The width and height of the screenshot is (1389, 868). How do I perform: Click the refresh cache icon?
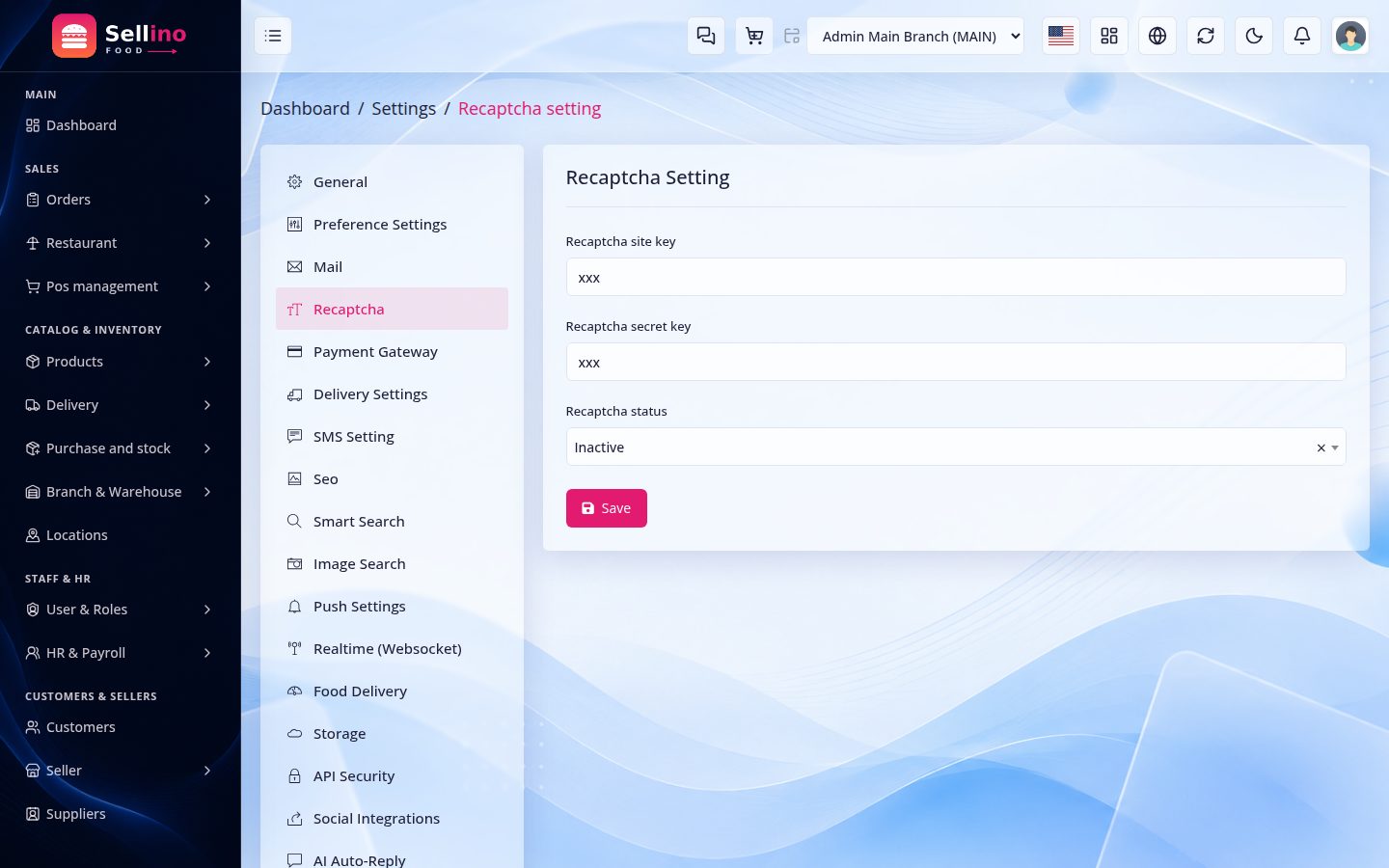(x=1206, y=36)
